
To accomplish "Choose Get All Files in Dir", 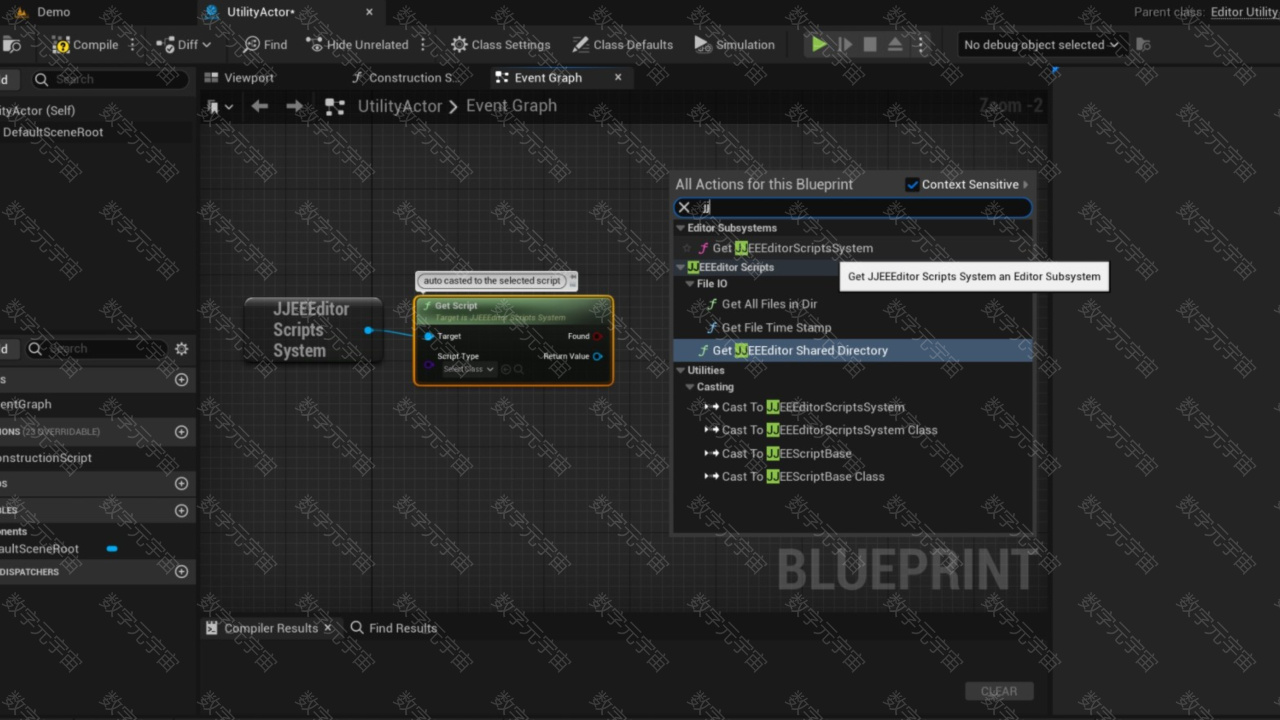I will tap(769, 304).
